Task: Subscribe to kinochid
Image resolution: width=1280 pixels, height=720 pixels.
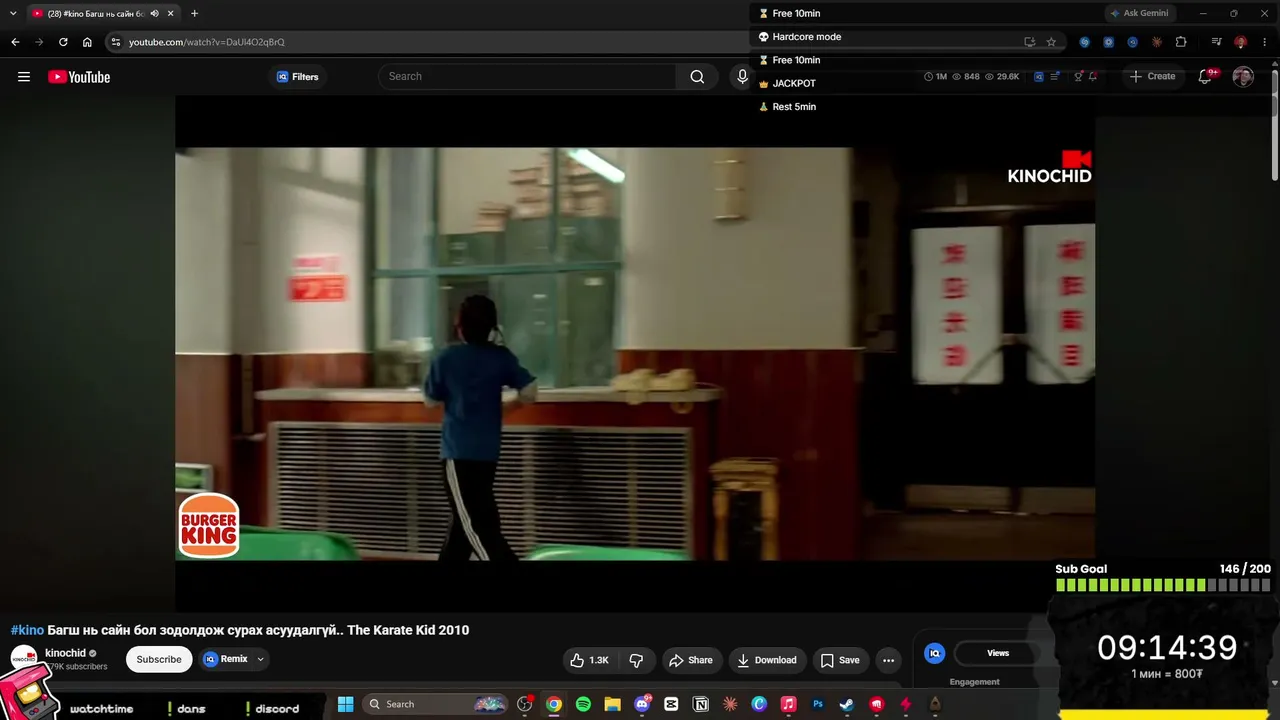Action: pyautogui.click(x=159, y=660)
